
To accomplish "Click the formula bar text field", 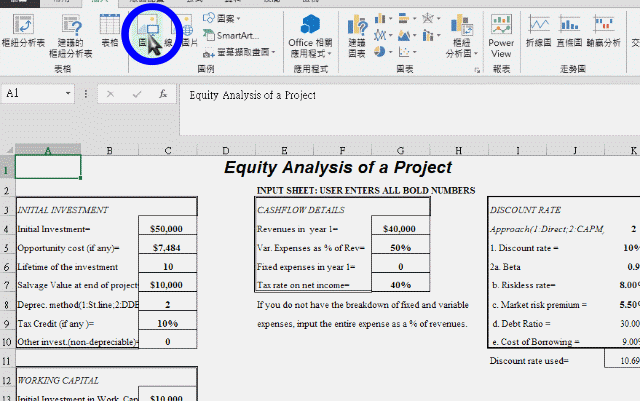I will tap(408, 110).
